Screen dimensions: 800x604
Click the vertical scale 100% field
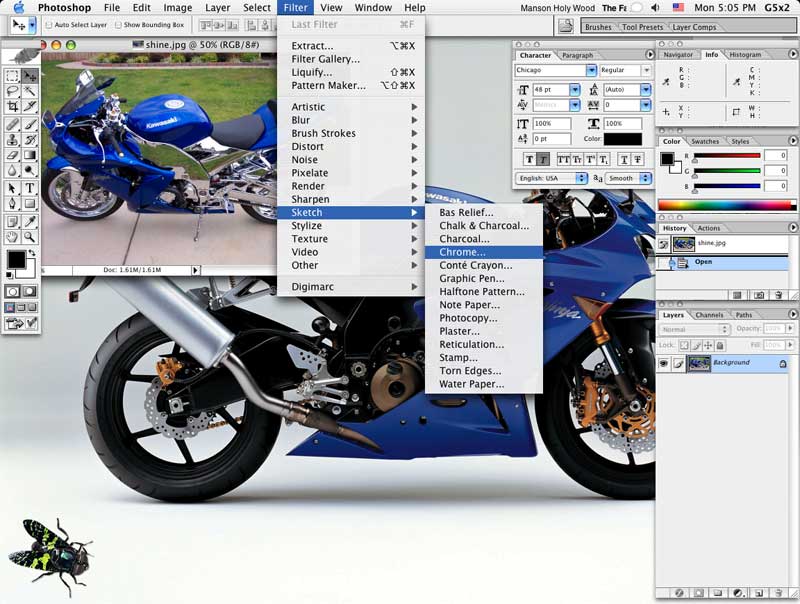(552, 123)
